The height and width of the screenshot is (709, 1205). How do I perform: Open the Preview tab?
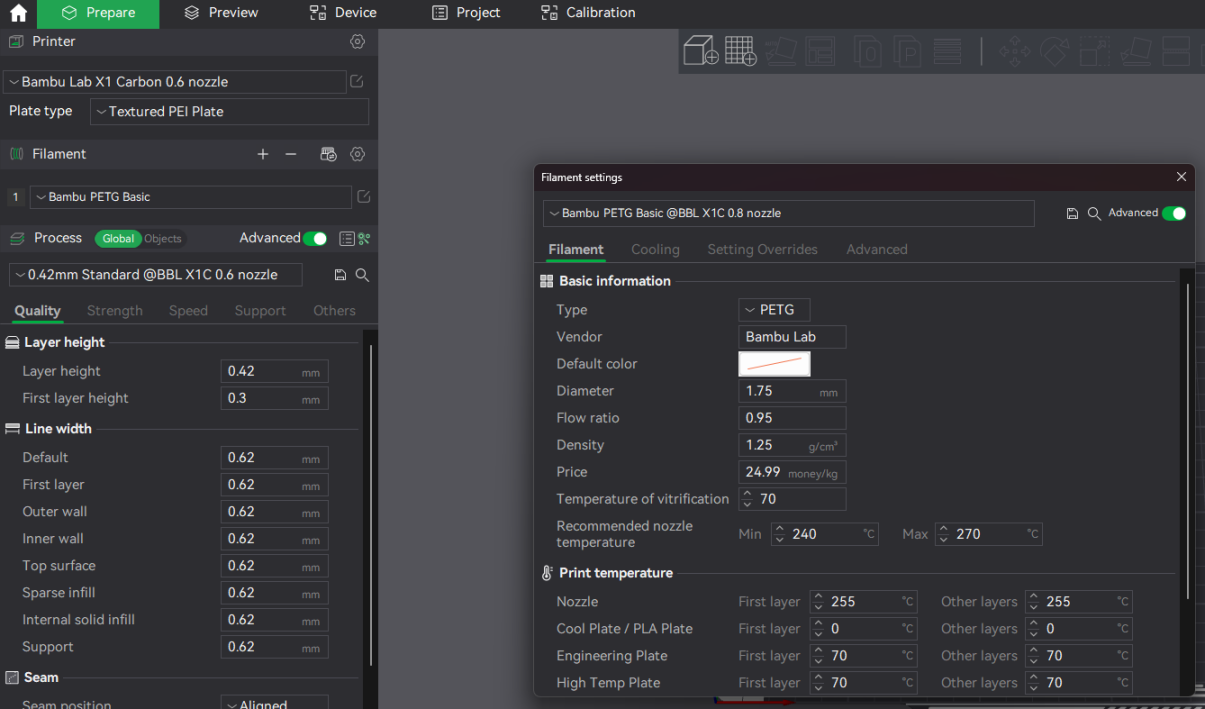(220, 13)
